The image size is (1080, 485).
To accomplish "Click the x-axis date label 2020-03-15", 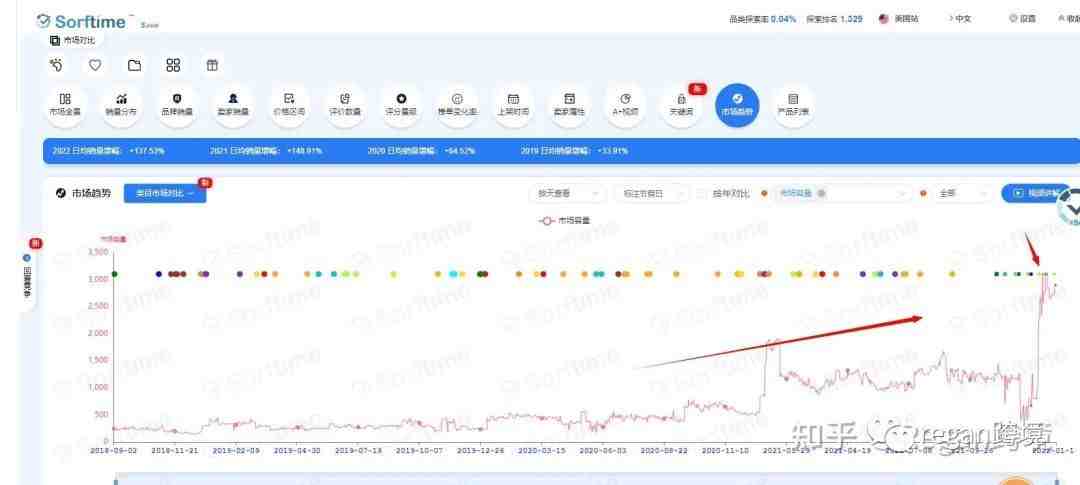I will 541,451.
